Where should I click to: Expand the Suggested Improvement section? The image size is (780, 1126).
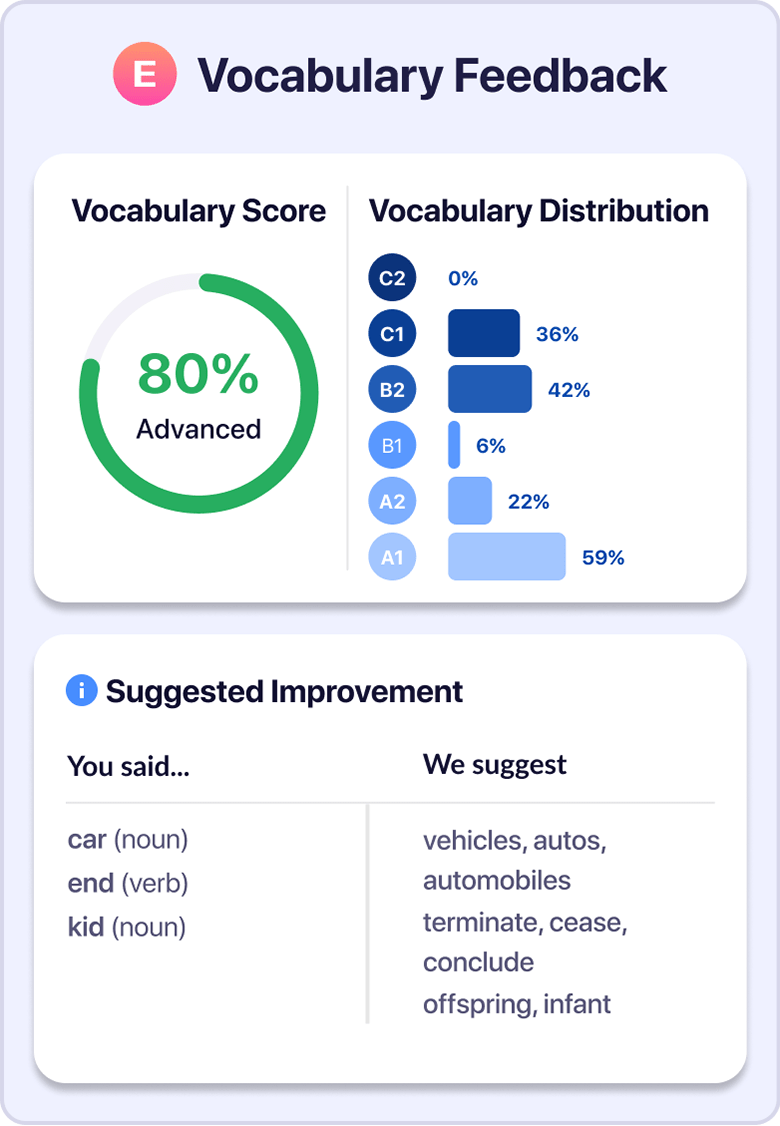(x=286, y=690)
